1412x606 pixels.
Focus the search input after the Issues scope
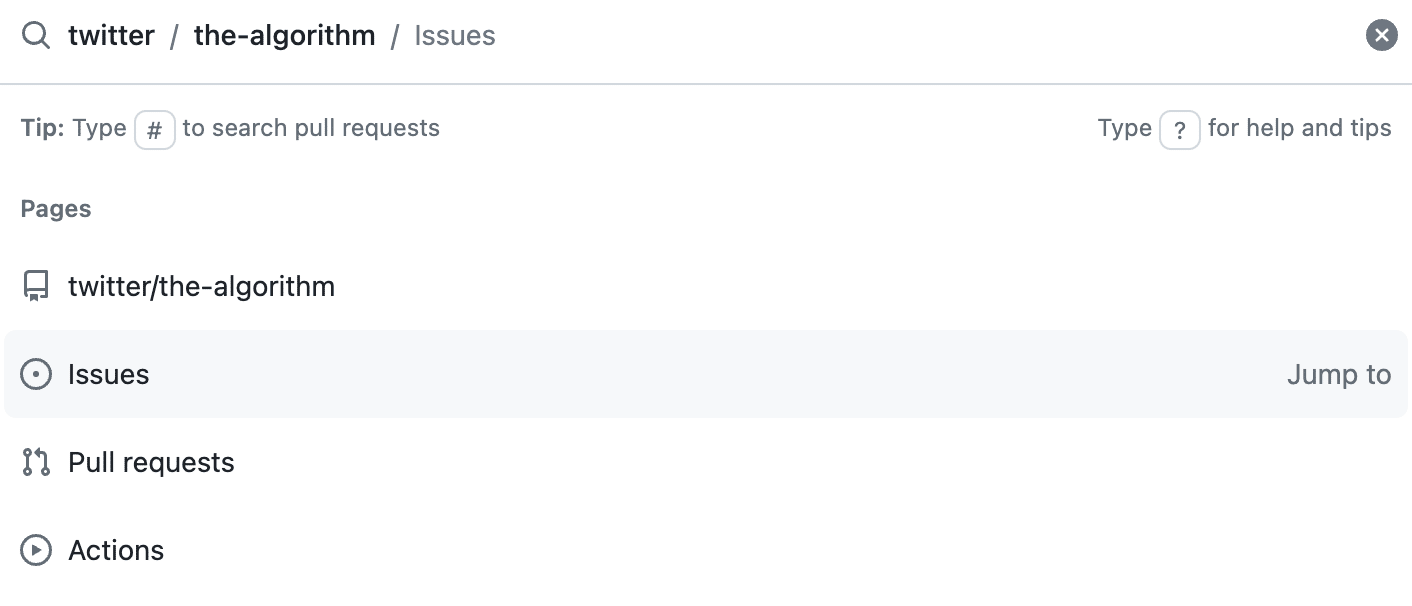click(x=928, y=36)
